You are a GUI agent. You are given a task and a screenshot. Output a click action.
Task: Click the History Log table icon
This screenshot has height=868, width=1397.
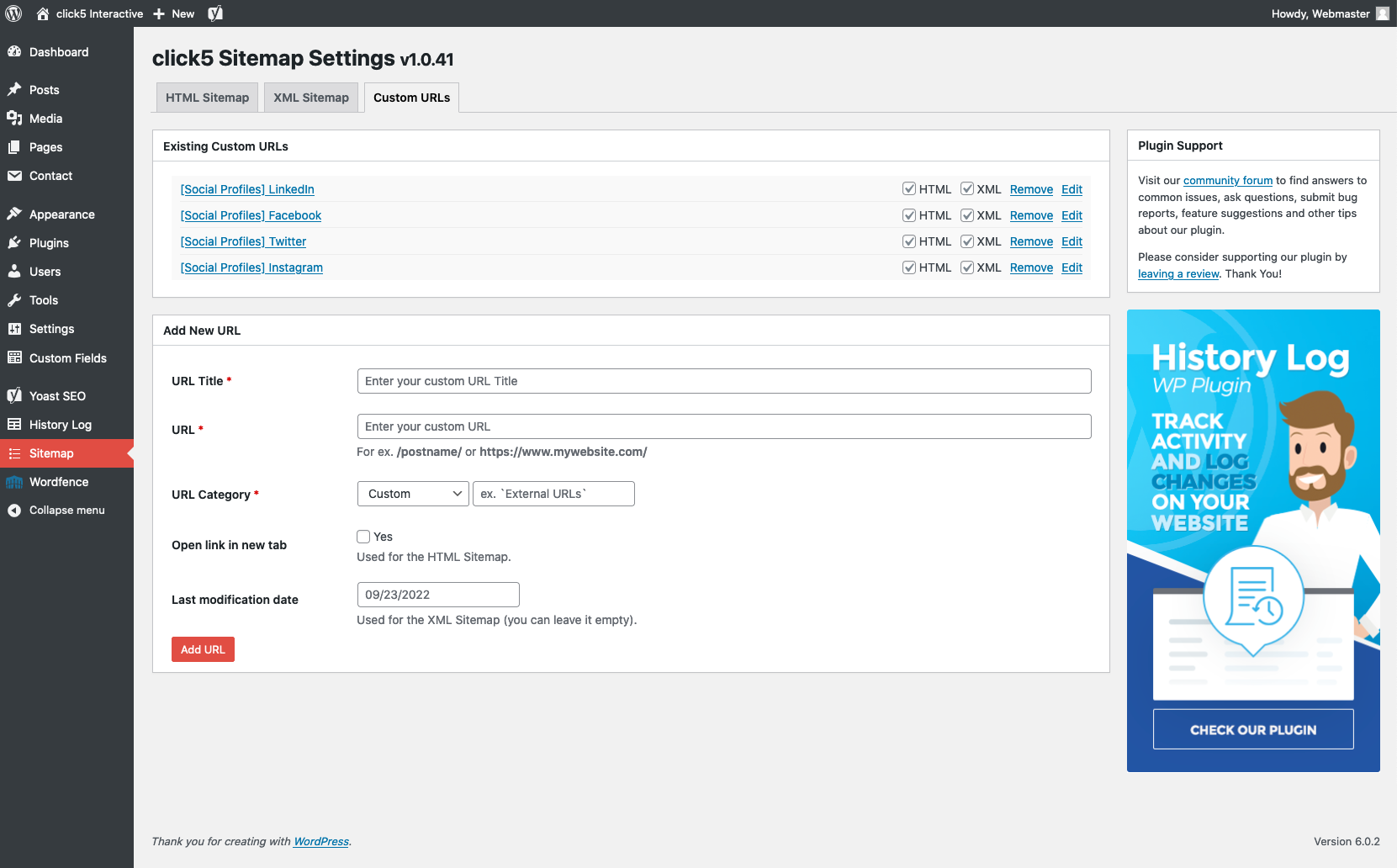click(x=14, y=424)
